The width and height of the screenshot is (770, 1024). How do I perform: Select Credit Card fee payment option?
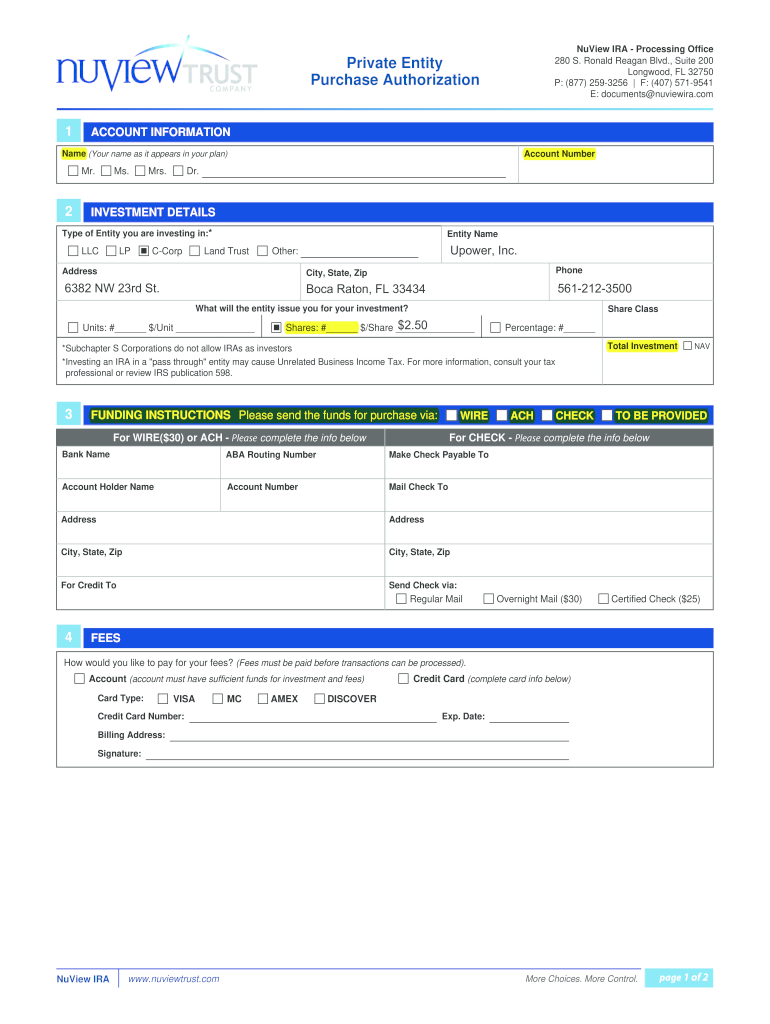click(x=404, y=679)
